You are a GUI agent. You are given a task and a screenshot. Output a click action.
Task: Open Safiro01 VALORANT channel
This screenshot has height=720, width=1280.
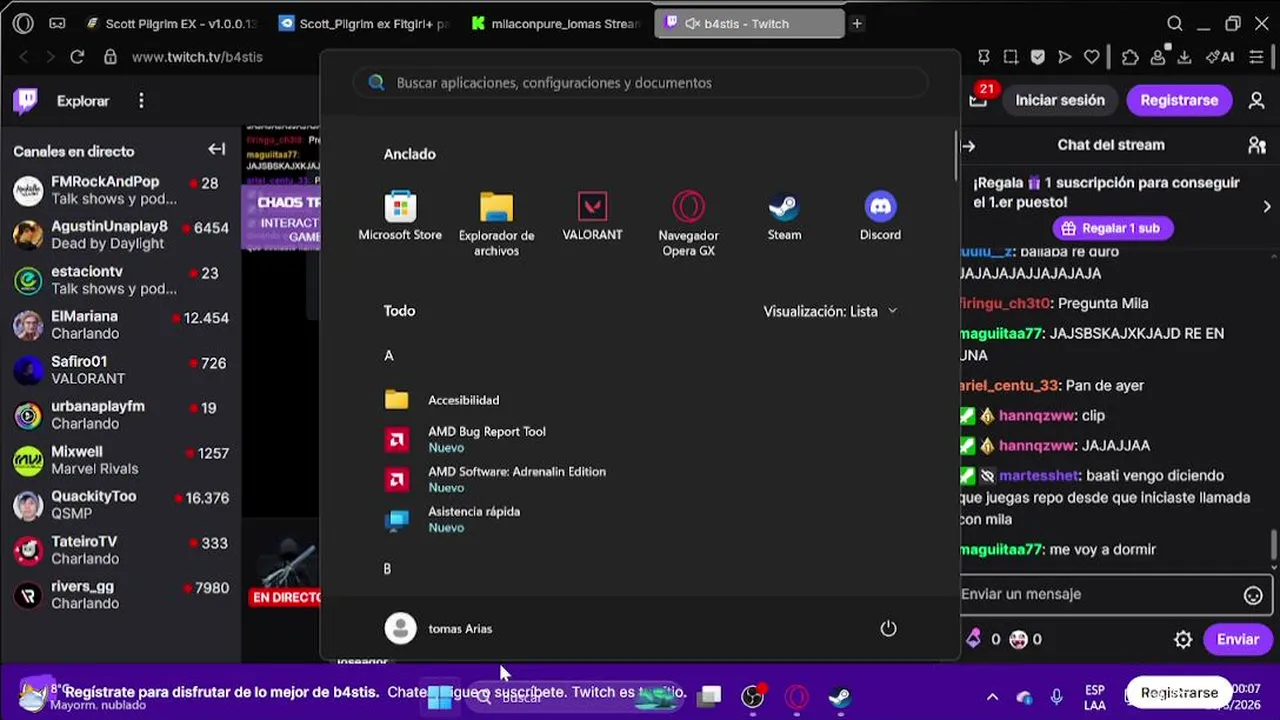[x=120, y=370]
